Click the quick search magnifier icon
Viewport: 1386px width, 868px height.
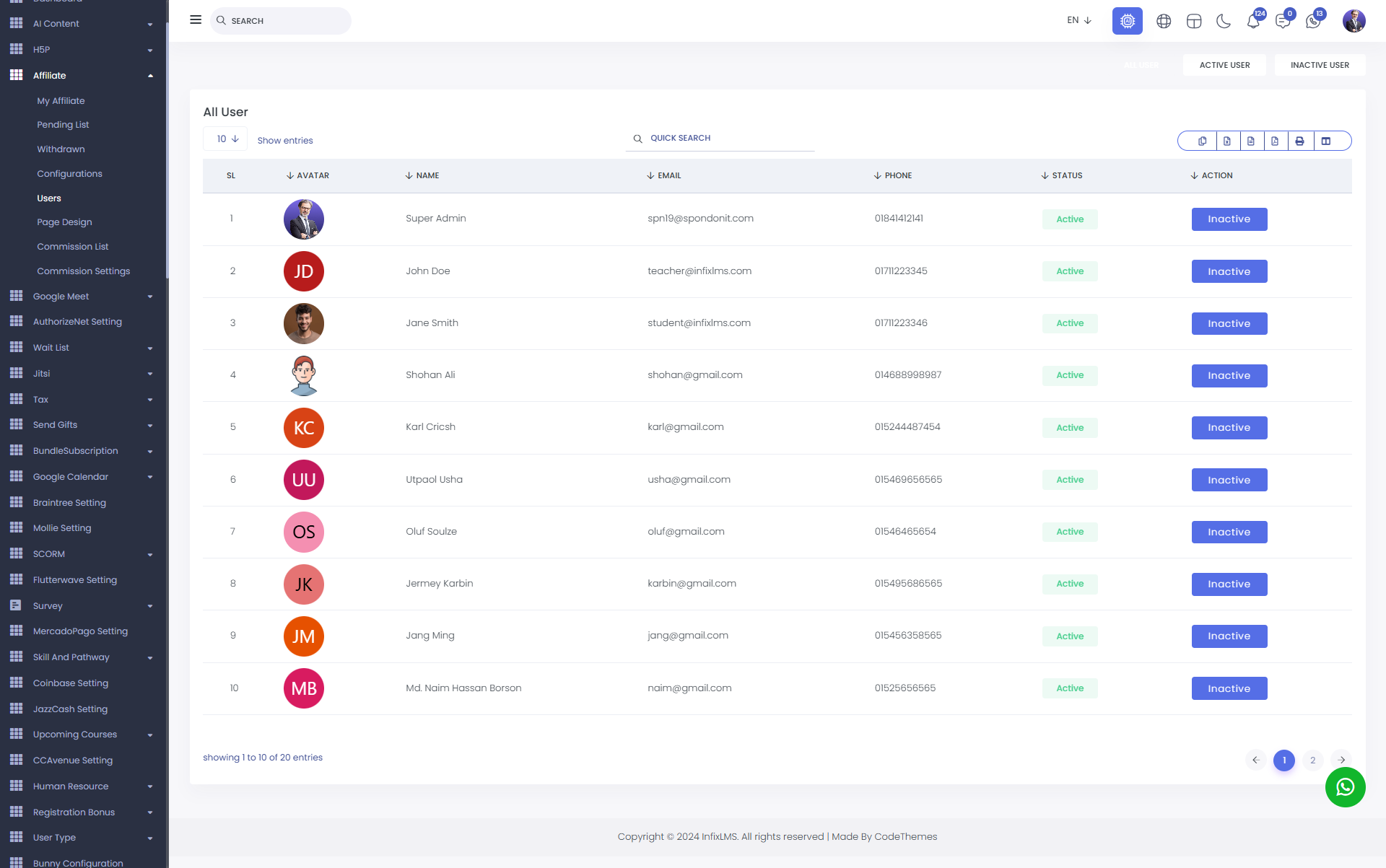coord(638,139)
